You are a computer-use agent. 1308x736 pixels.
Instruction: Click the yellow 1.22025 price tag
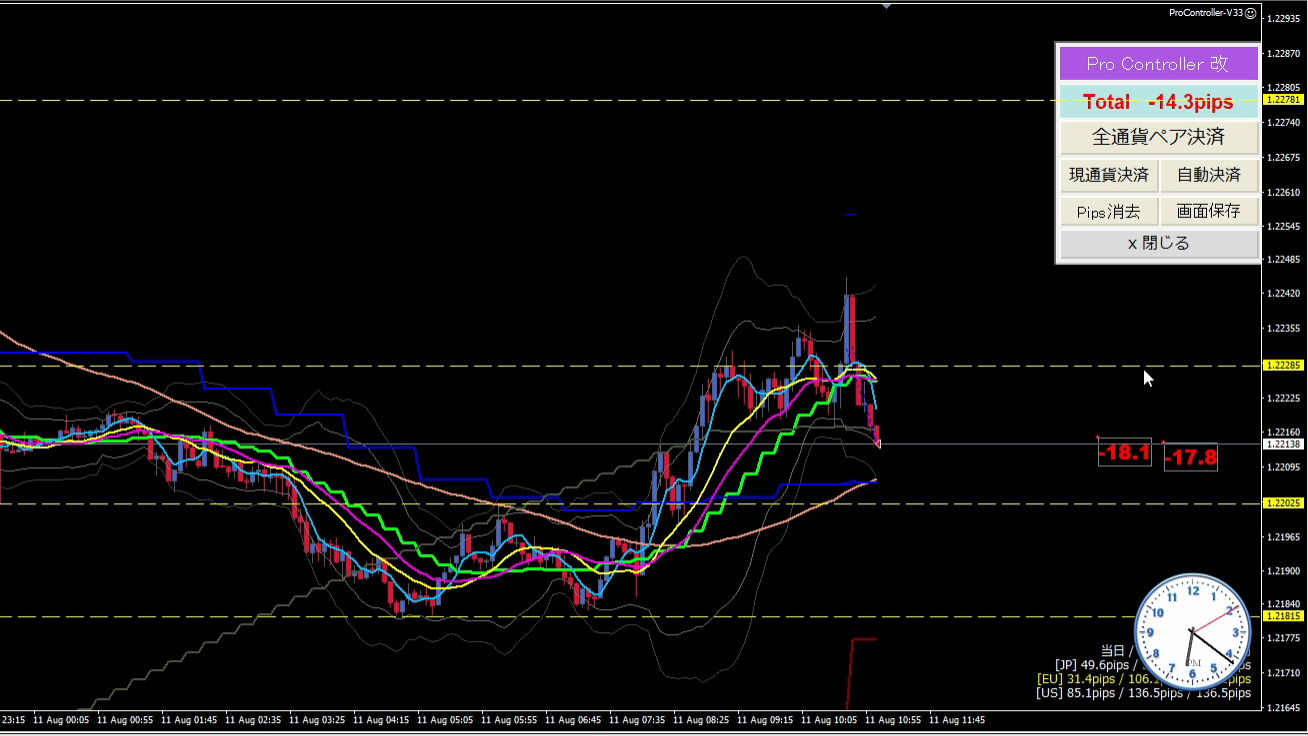point(1284,503)
